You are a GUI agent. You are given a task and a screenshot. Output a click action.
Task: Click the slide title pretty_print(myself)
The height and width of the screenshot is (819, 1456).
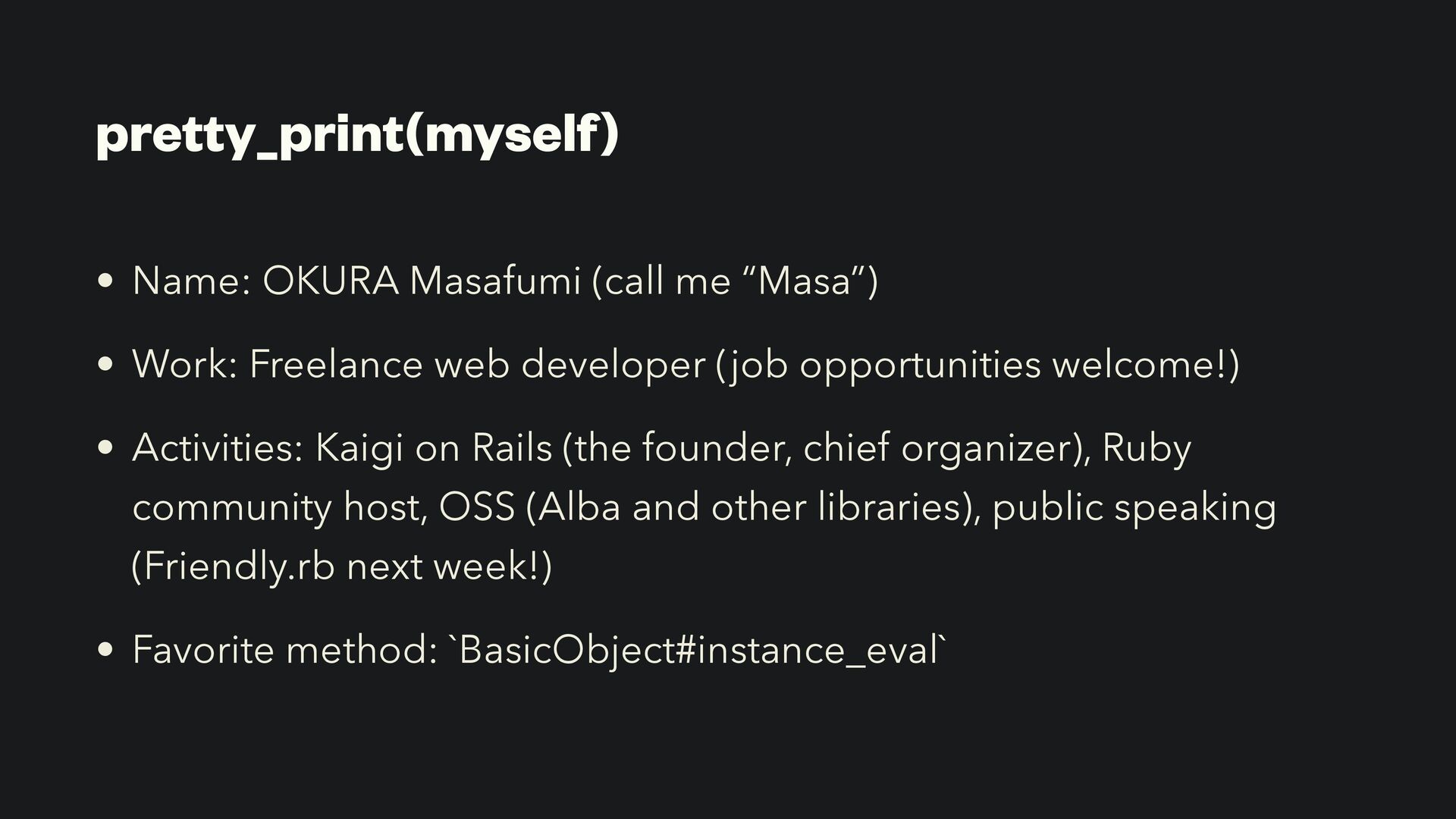(357, 135)
